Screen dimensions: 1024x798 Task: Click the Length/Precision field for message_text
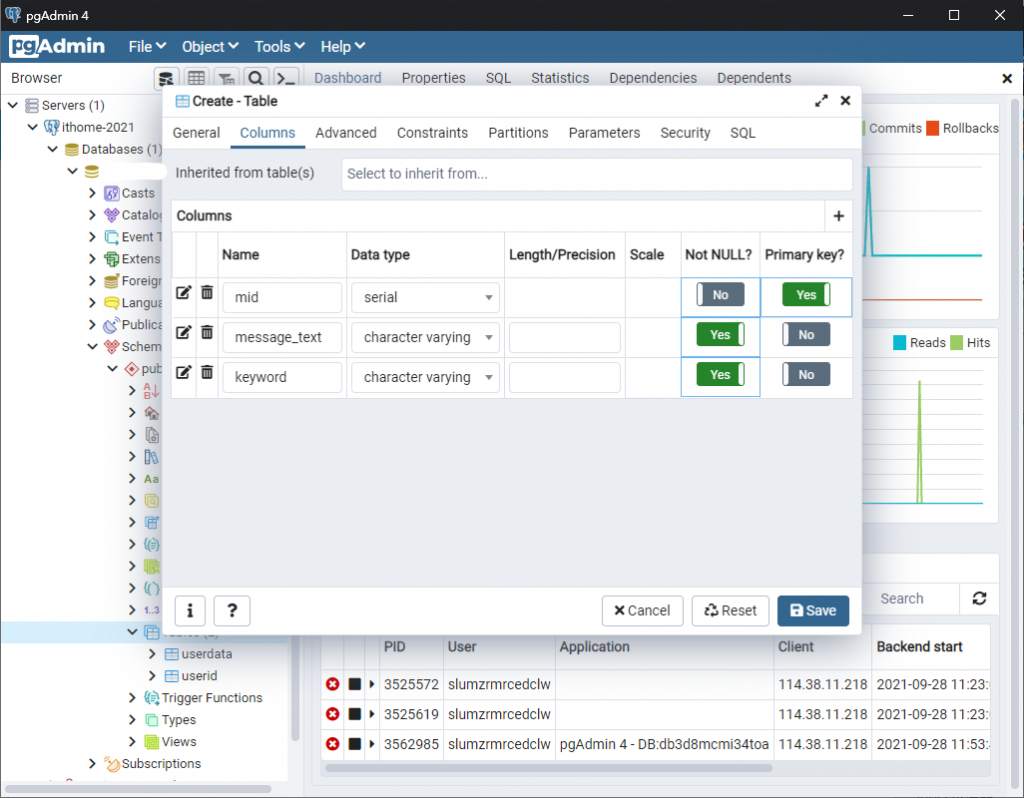(x=564, y=337)
